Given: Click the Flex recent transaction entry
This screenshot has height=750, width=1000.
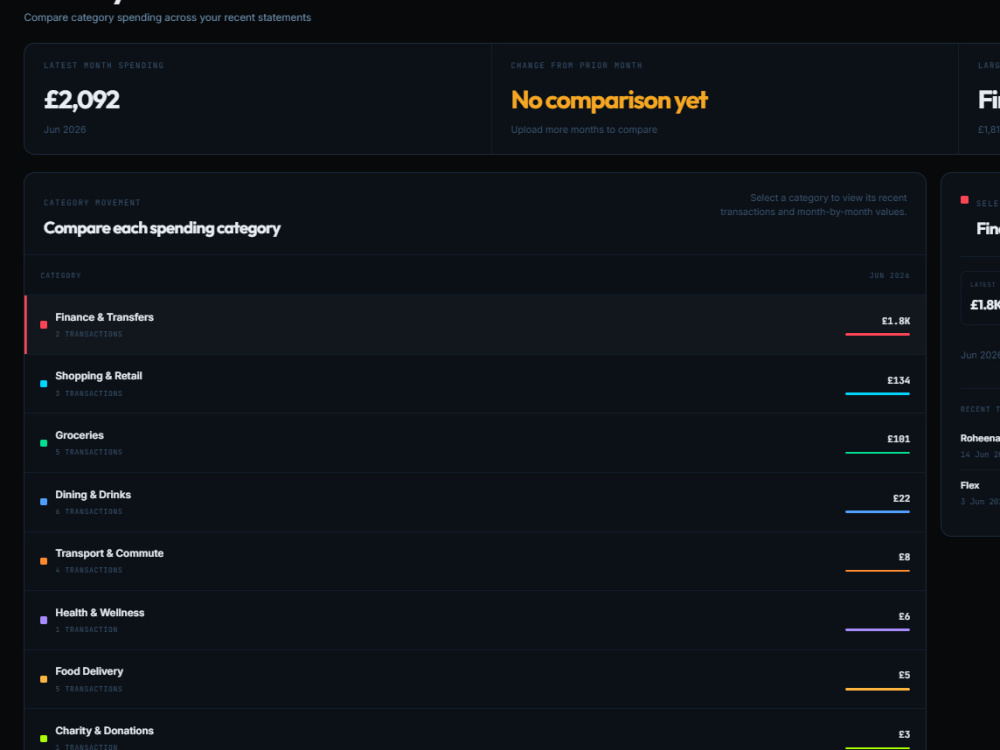Looking at the screenshot, I should (x=980, y=493).
